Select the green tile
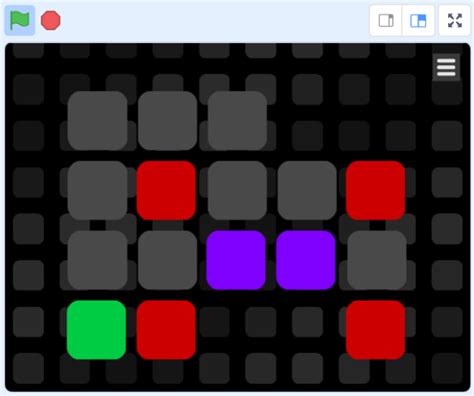474x396 pixels. pyautogui.click(x=96, y=330)
